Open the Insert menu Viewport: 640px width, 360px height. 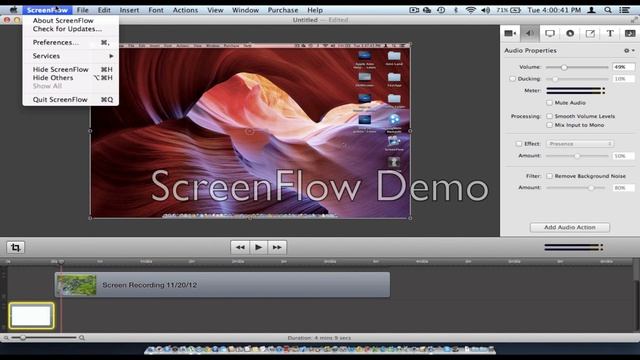(x=129, y=10)
